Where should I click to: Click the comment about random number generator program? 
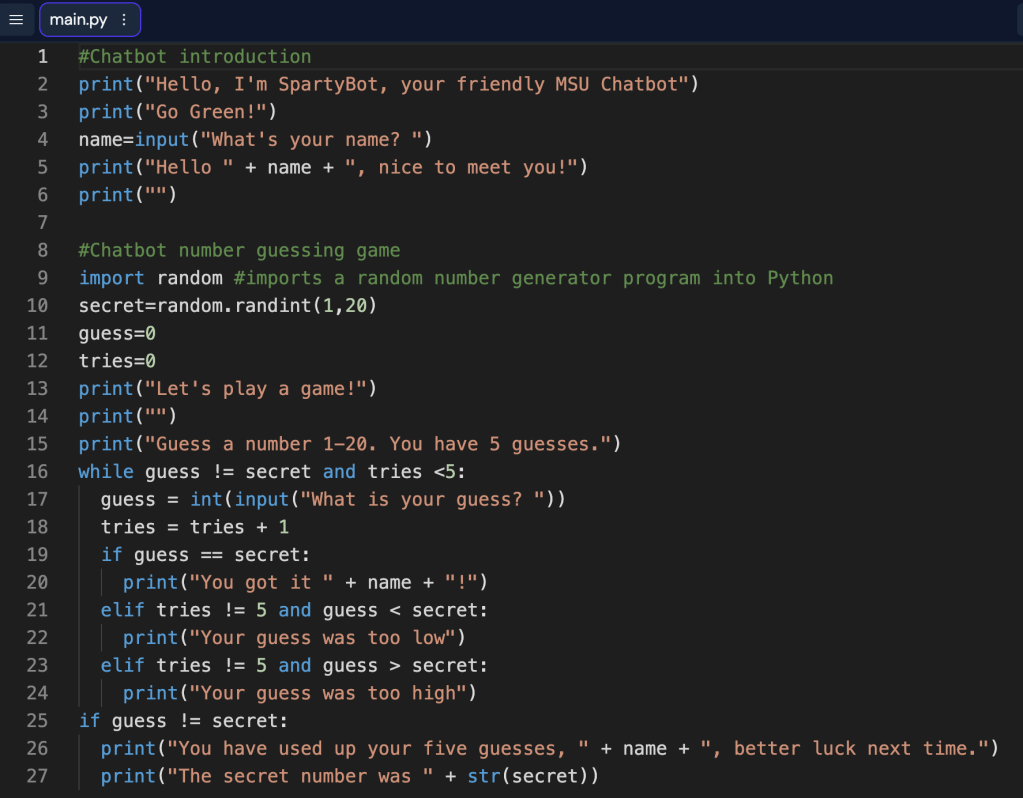pyautogui.click(x=534, y=278)
